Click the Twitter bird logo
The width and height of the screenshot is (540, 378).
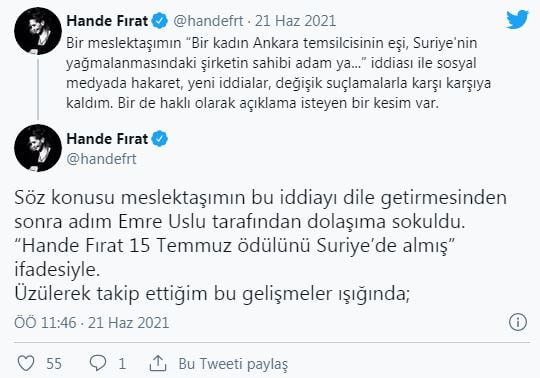[x=517, y=19]
